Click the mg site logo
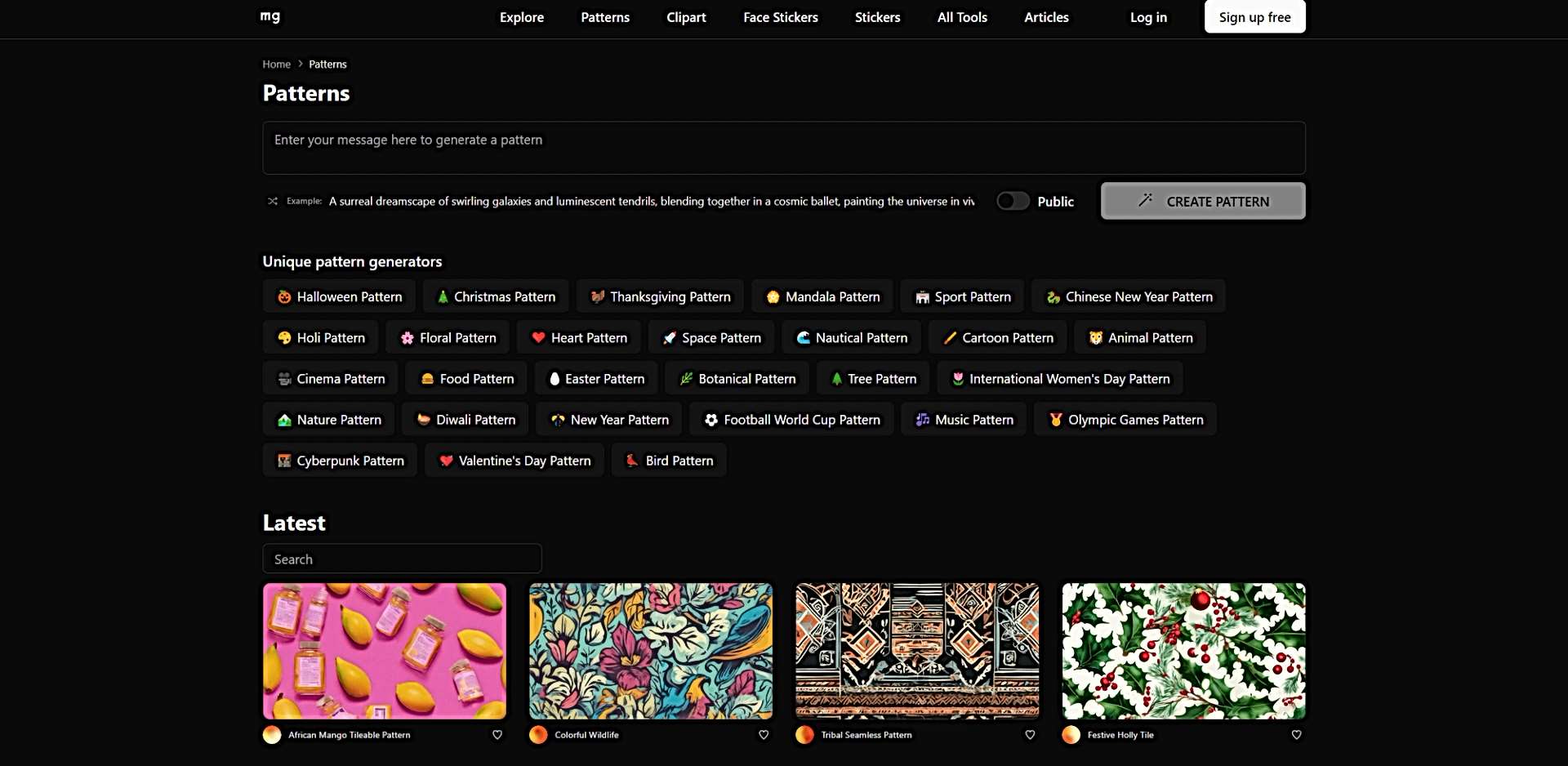 point(270,16)
